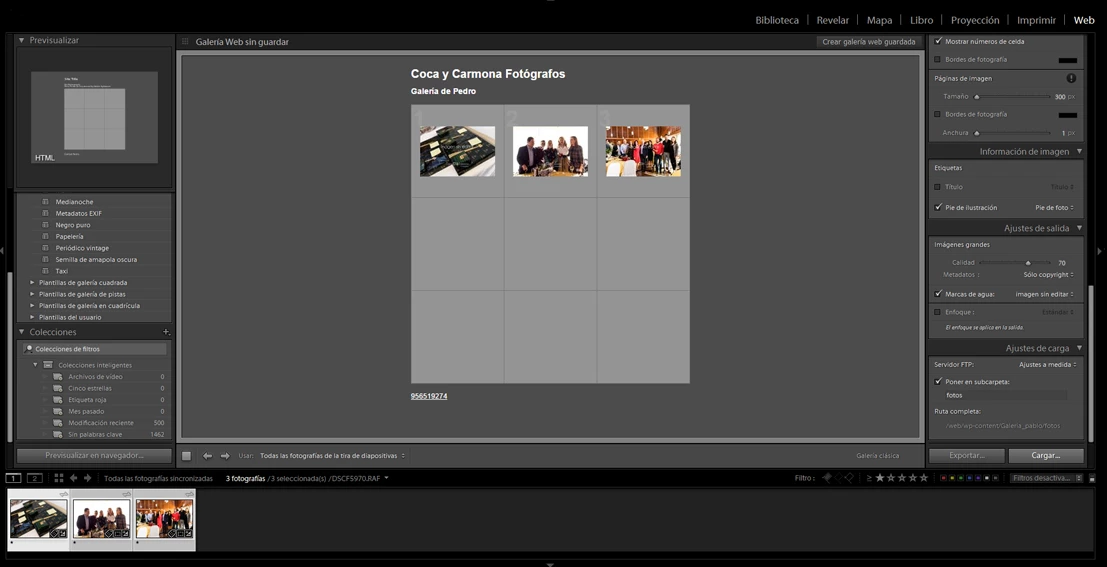Collapse Información de imagen panel
This screenshot has height=567, width=1107.
[x=1079, y=152]
